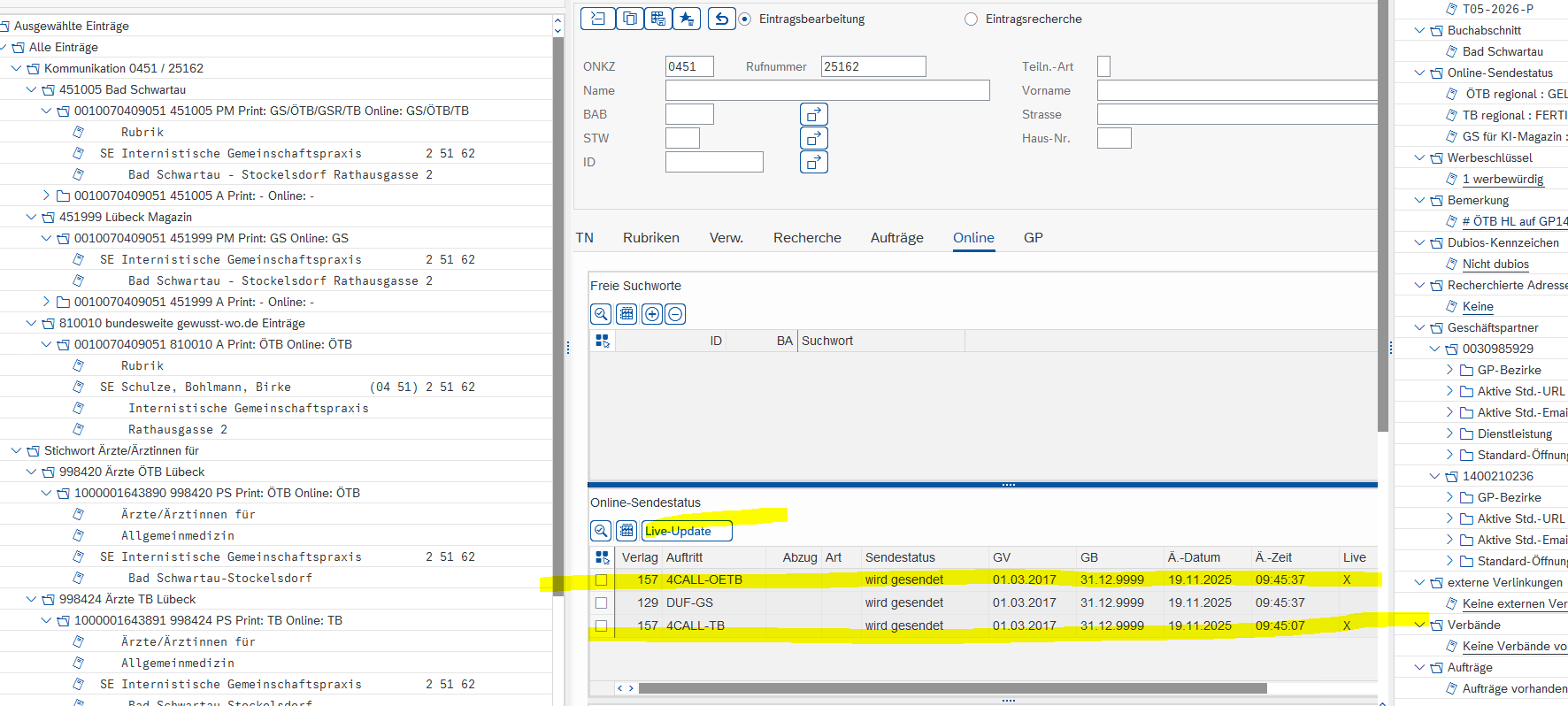Collapse the 451005 Bad Schwartau node
The image size is (1568, 706).
[x=31, y=89]
